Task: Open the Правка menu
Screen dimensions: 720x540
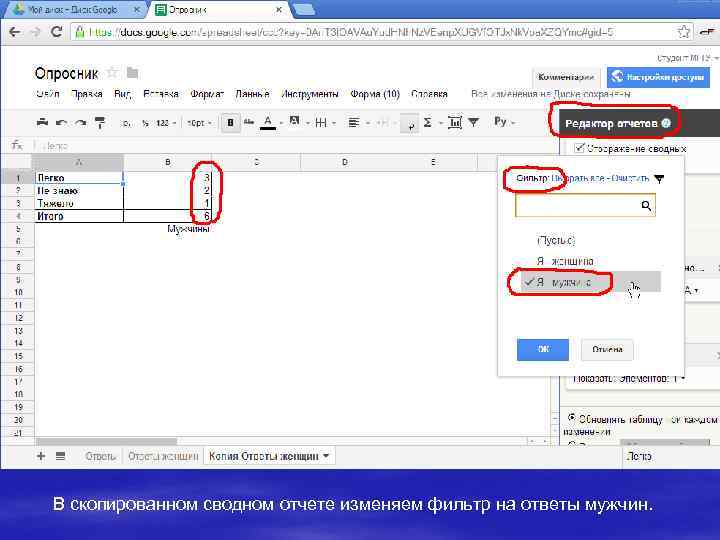Action: (x=87, y=94)
